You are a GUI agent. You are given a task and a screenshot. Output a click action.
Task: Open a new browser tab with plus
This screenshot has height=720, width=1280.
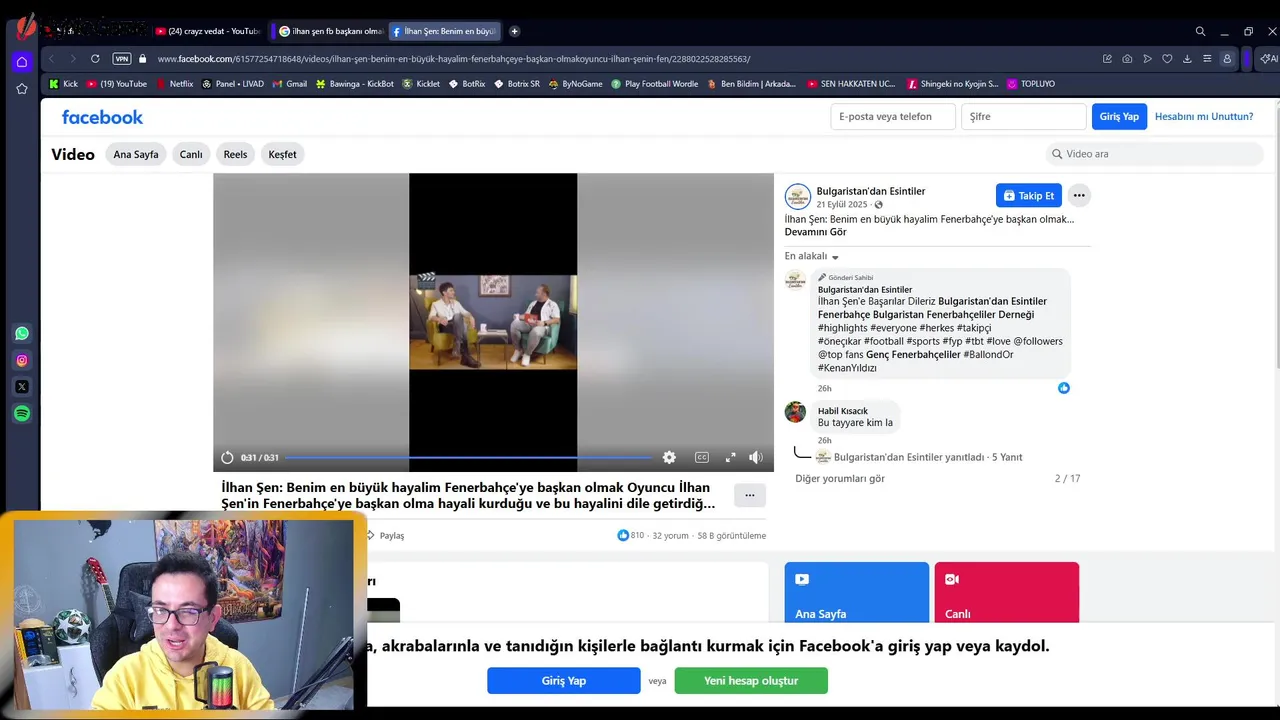click(514, 31)
